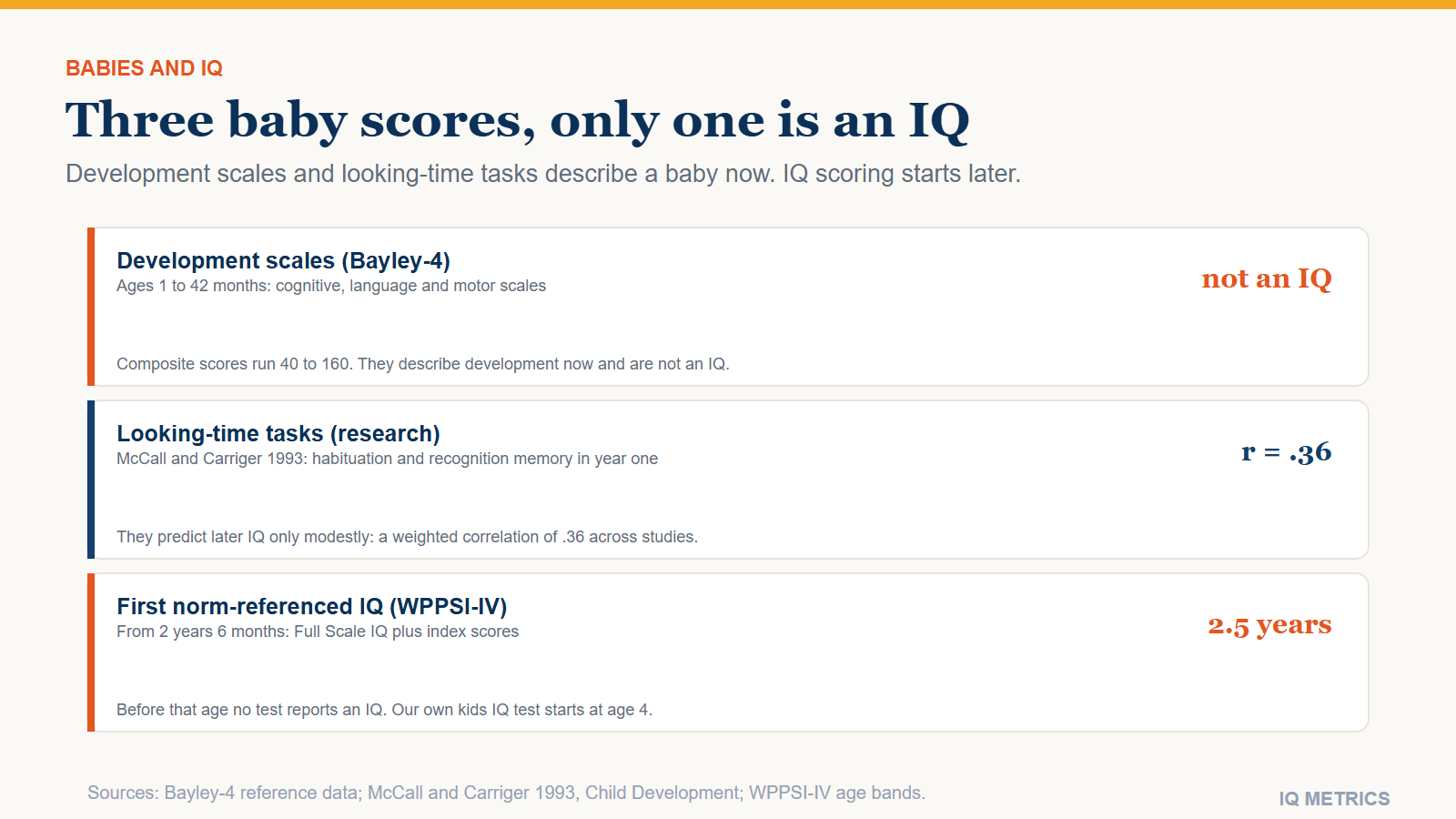Image resolution: width=1456 pixels, height=819 pixels.
Task: Click the headline 'Three baby scores, only one is an IQ'
Action: click(x=518, y=120)
